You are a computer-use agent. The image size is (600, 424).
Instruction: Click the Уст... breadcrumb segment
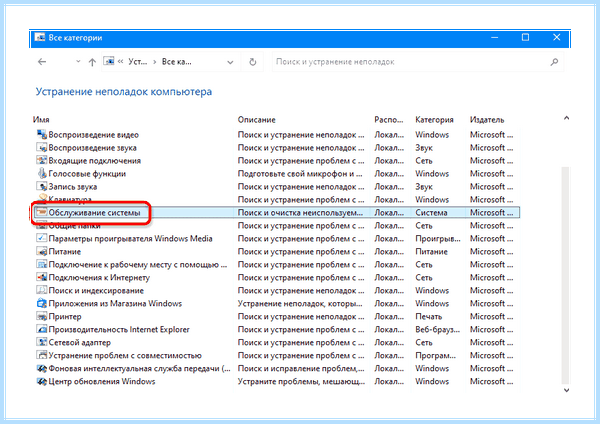[137, 62]
